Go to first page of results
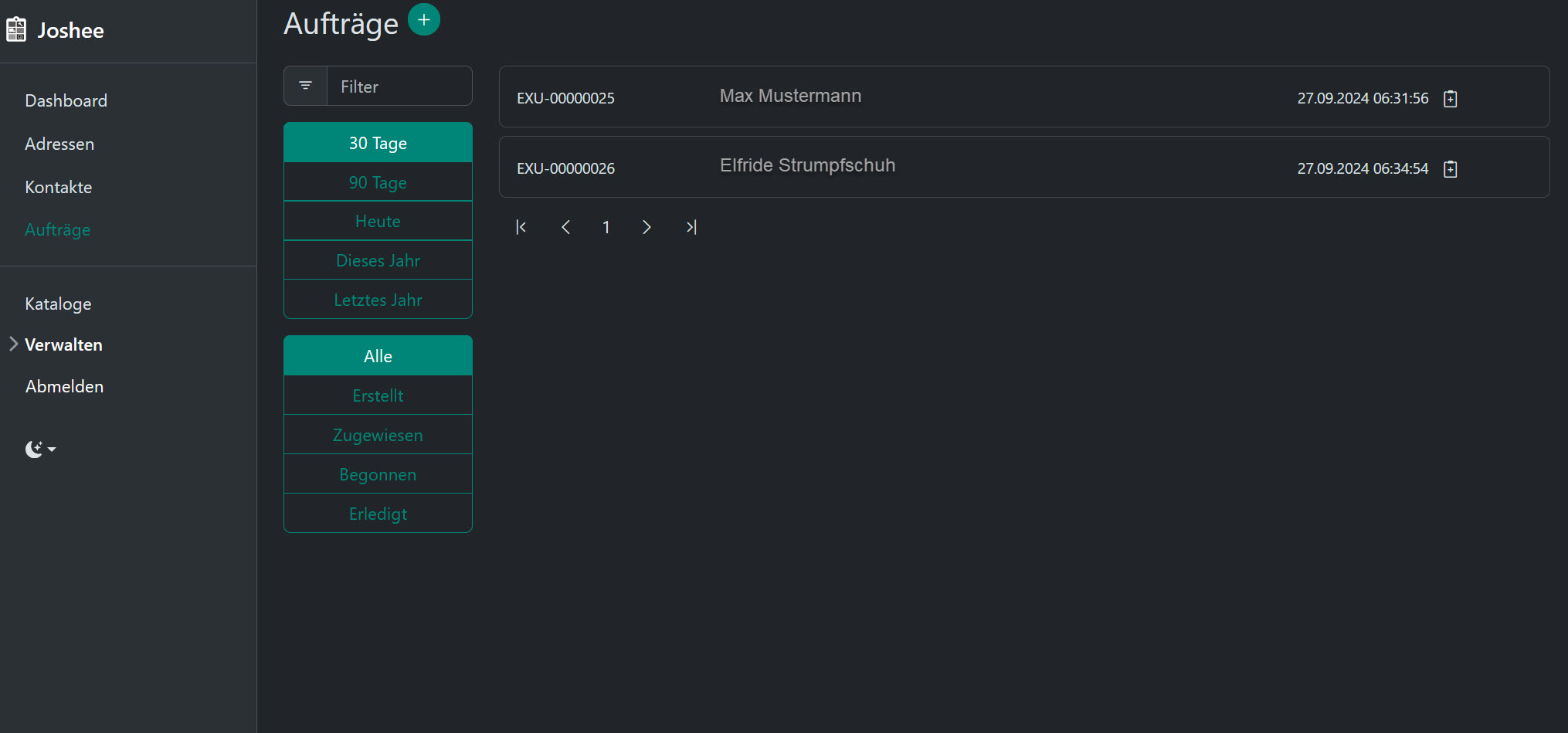 click(x=521, y=227)
